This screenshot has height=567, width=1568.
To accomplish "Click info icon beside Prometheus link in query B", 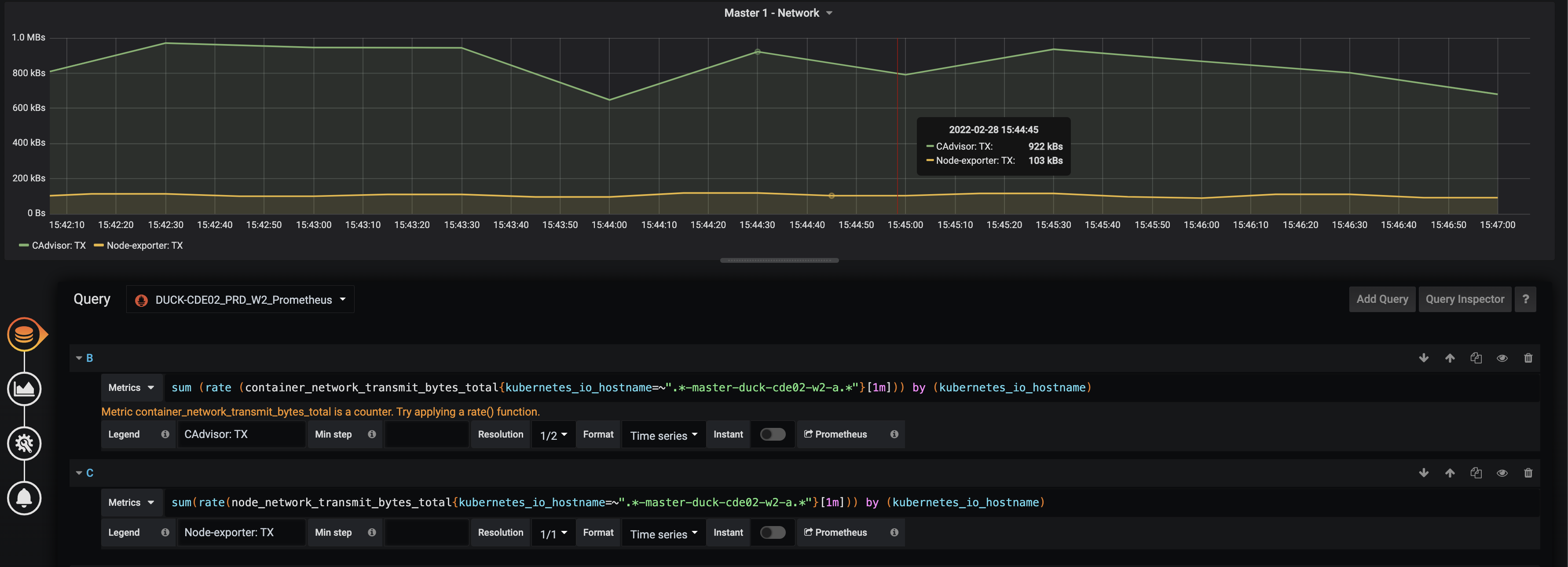I will pyautogui.click(x=894, y=434).
